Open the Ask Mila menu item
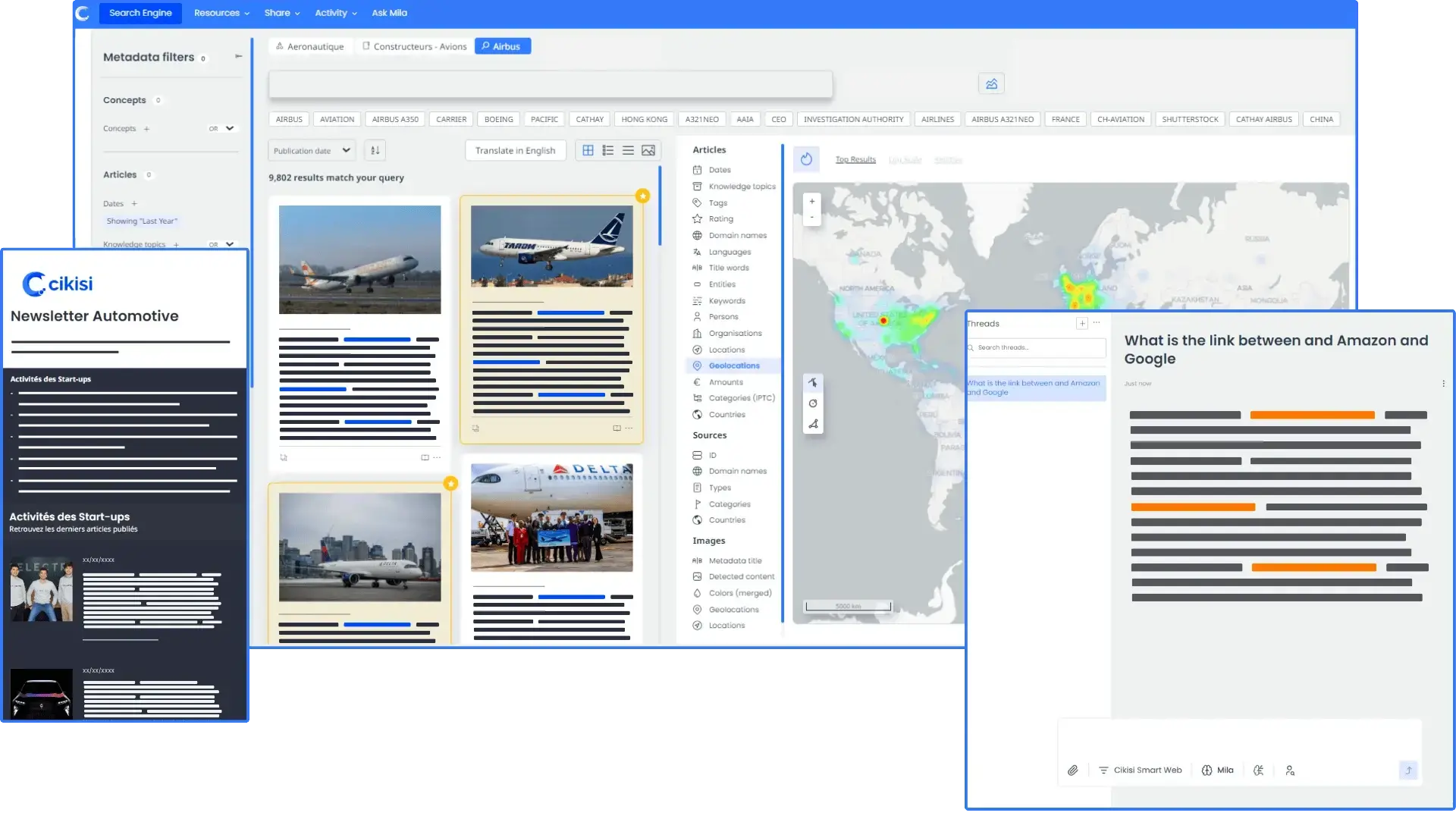The height and width of the screenshot is (819, 1456). click(x=389, y=13)
